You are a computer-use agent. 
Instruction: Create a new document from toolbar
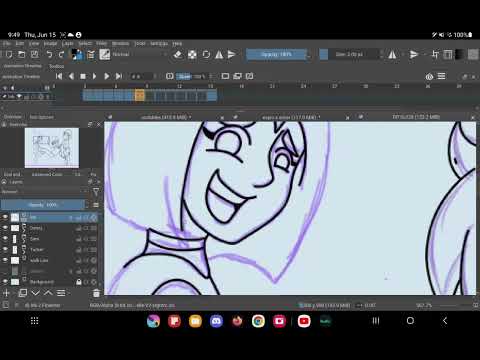(x=9, y=54)
